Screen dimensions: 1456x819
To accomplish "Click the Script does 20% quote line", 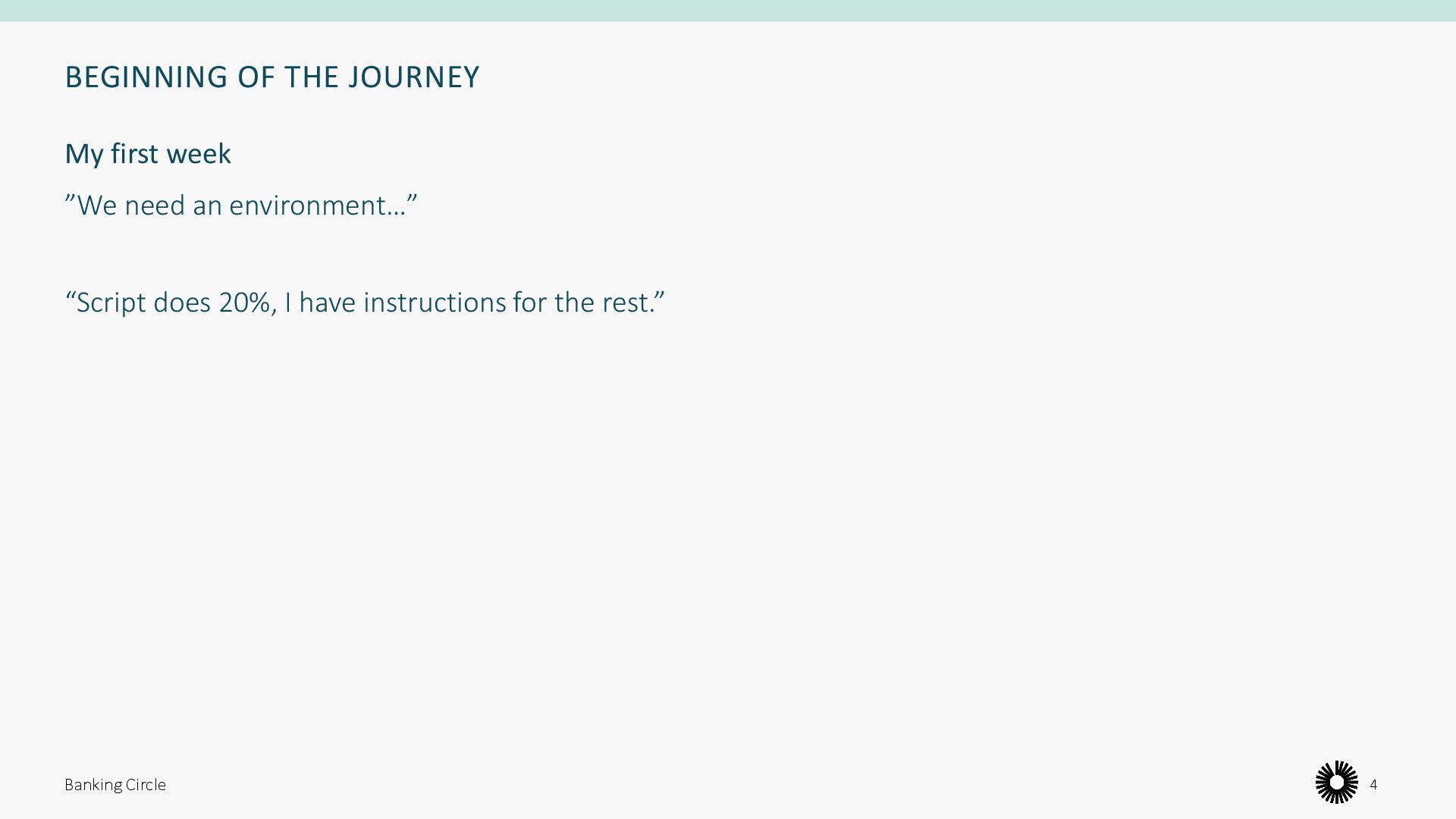I will click(x=365, y=302).
